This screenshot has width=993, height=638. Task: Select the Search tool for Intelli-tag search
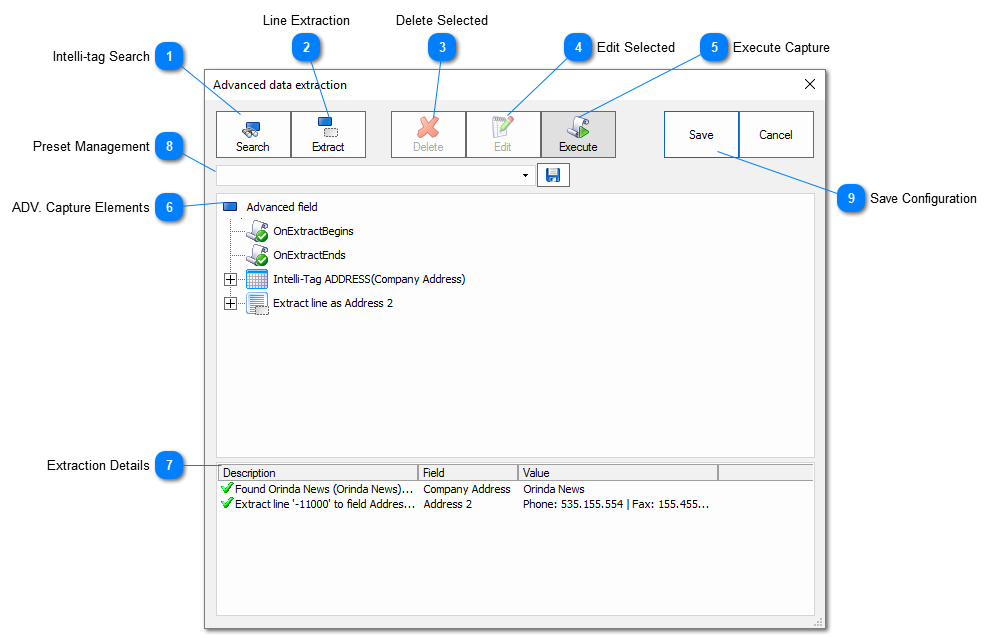click(x=253, y=134)
